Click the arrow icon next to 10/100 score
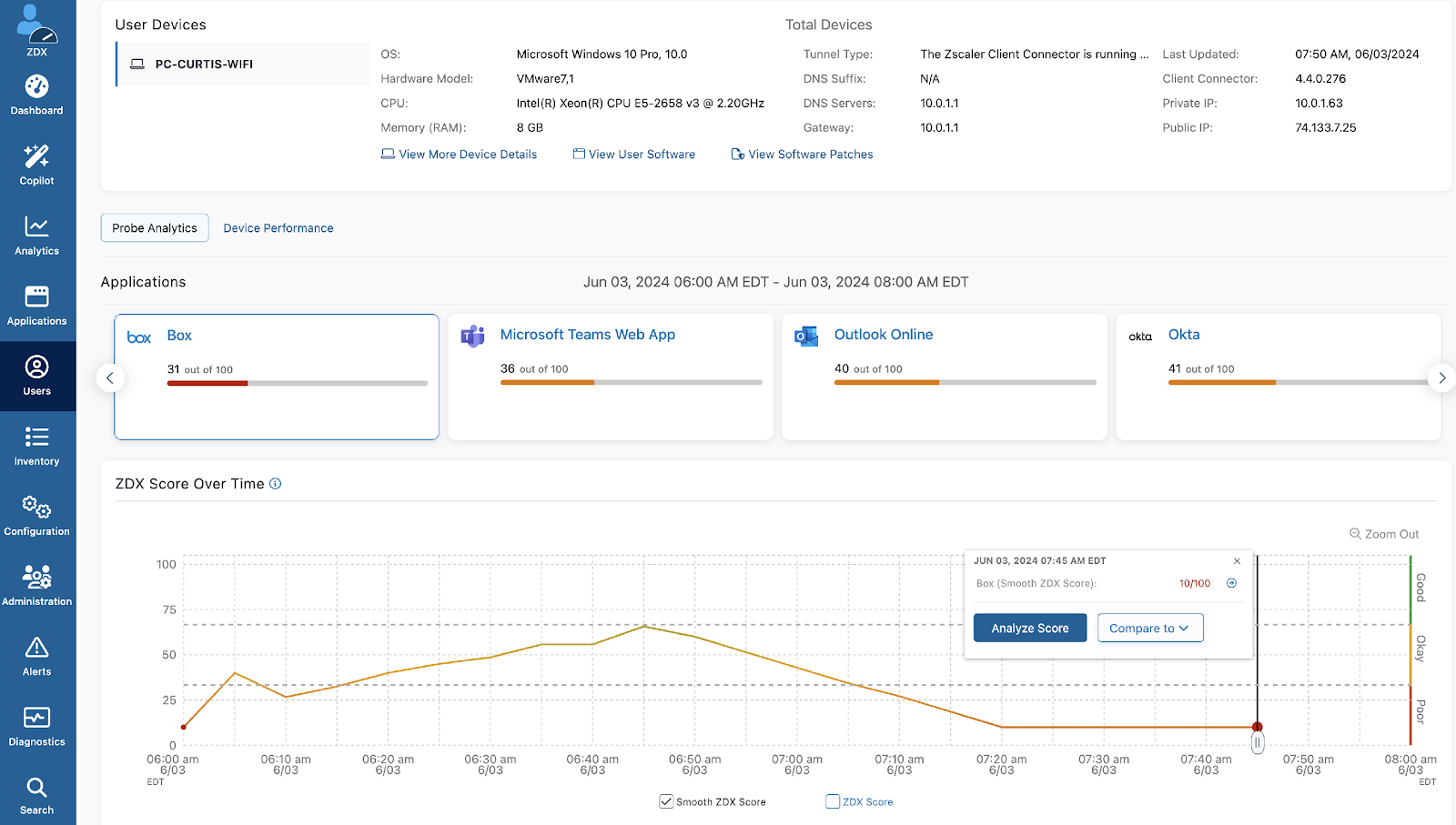1456x825 pixels. tap(1231, 583)
